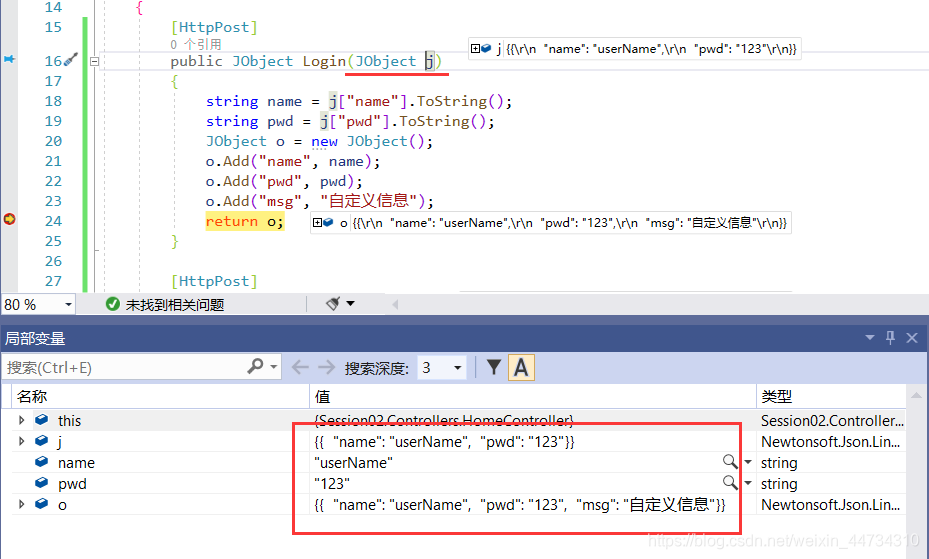Click the 未找到相关问题 status text
Viewport: 929px width, 559px height.
pos(175,305)
